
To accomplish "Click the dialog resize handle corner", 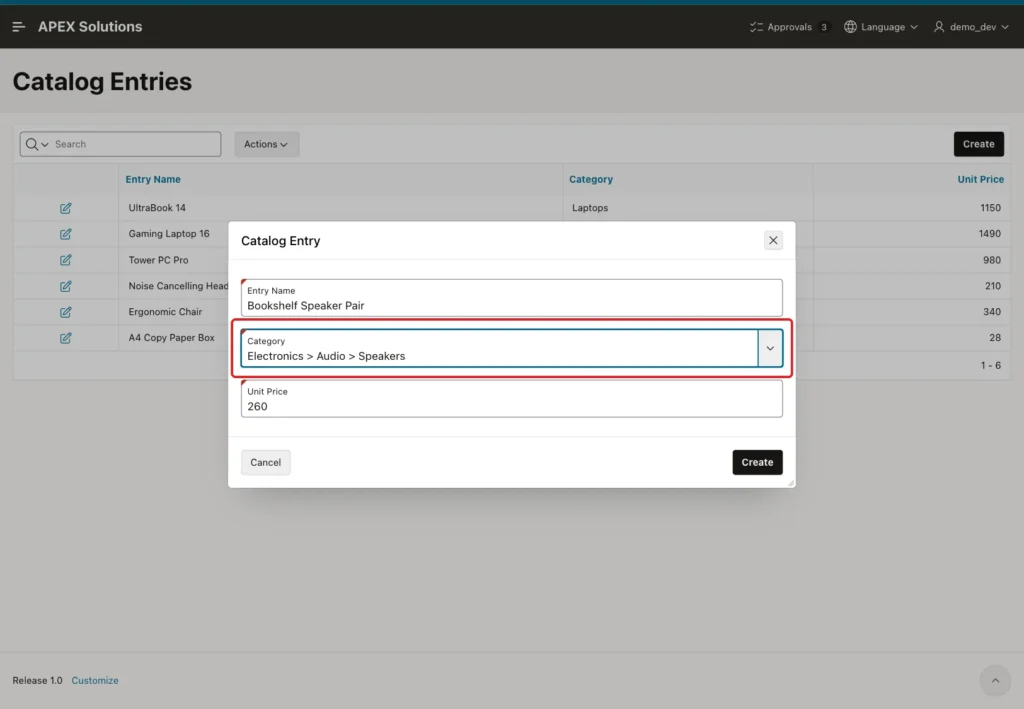I will [x=791, y=483].
